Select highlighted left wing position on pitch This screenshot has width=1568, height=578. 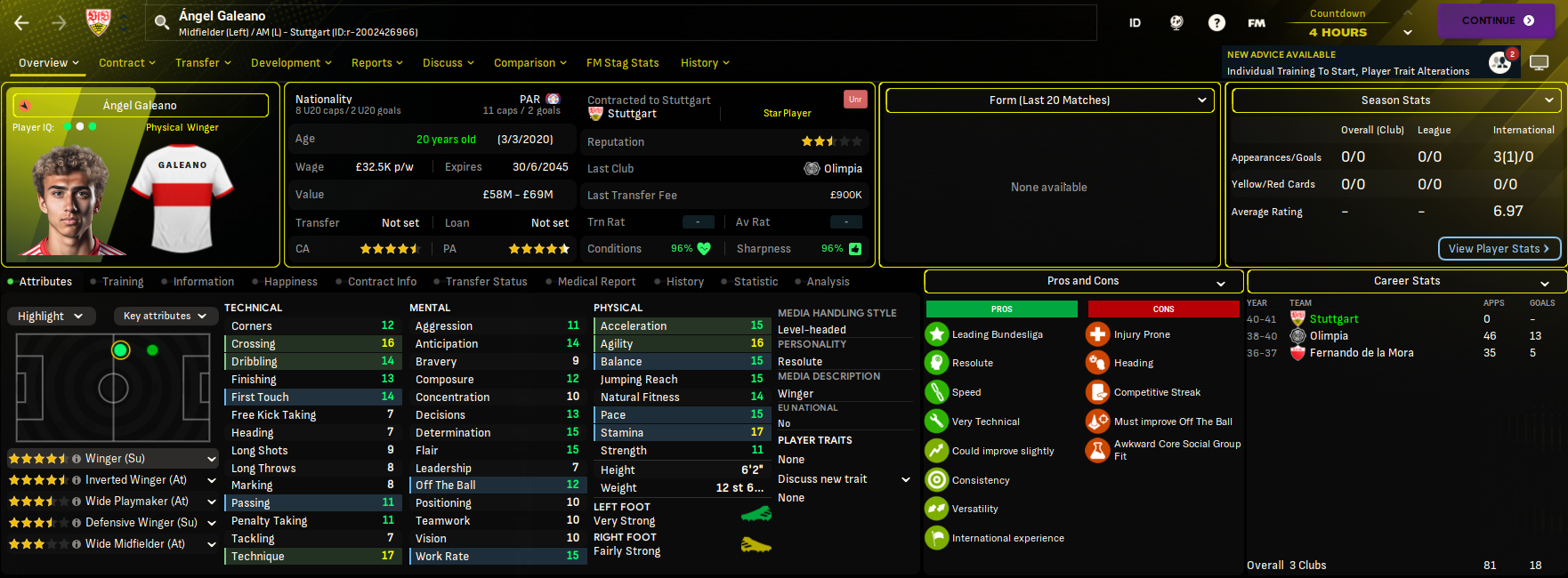120,350
